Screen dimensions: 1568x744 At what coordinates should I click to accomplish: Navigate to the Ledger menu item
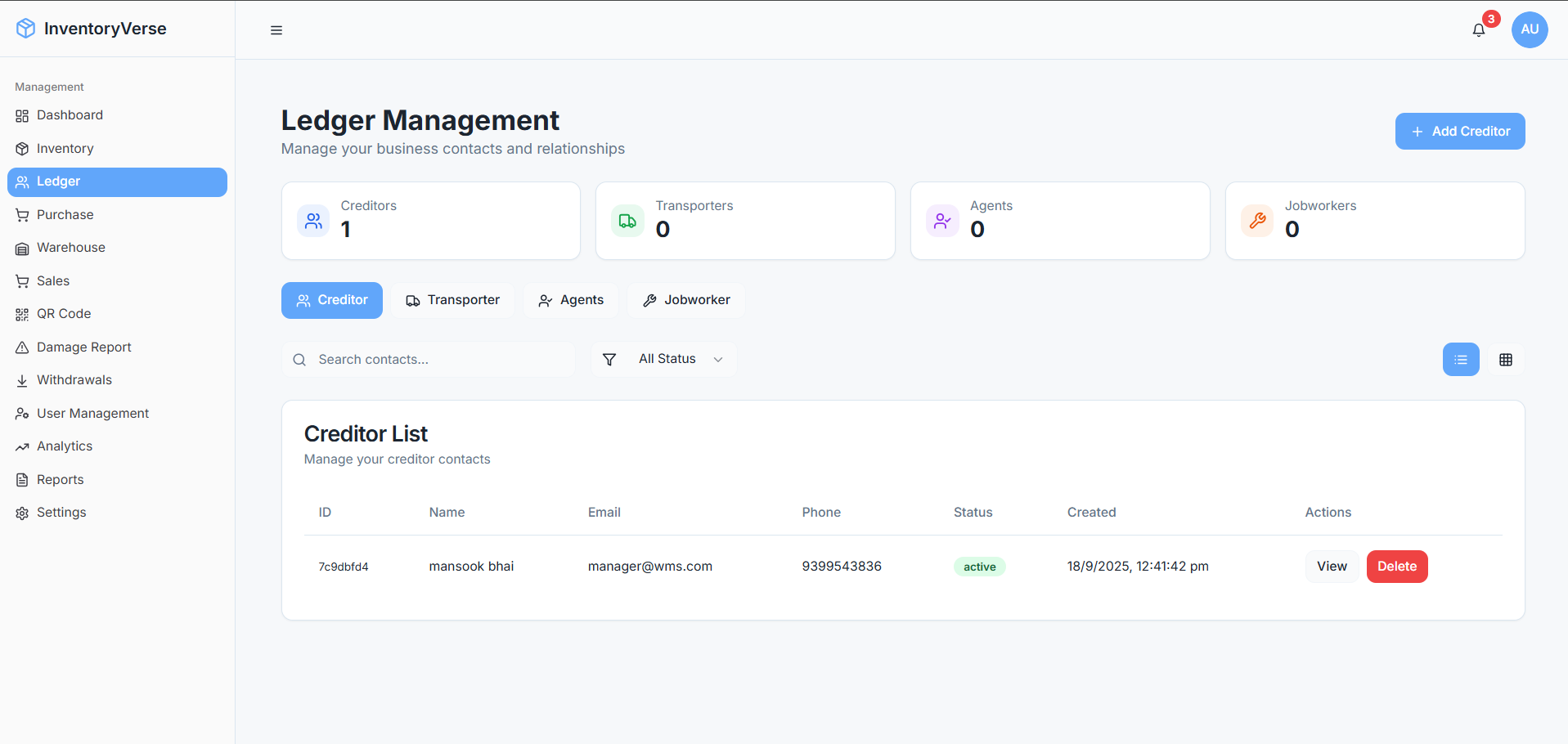tap(117, 182)
